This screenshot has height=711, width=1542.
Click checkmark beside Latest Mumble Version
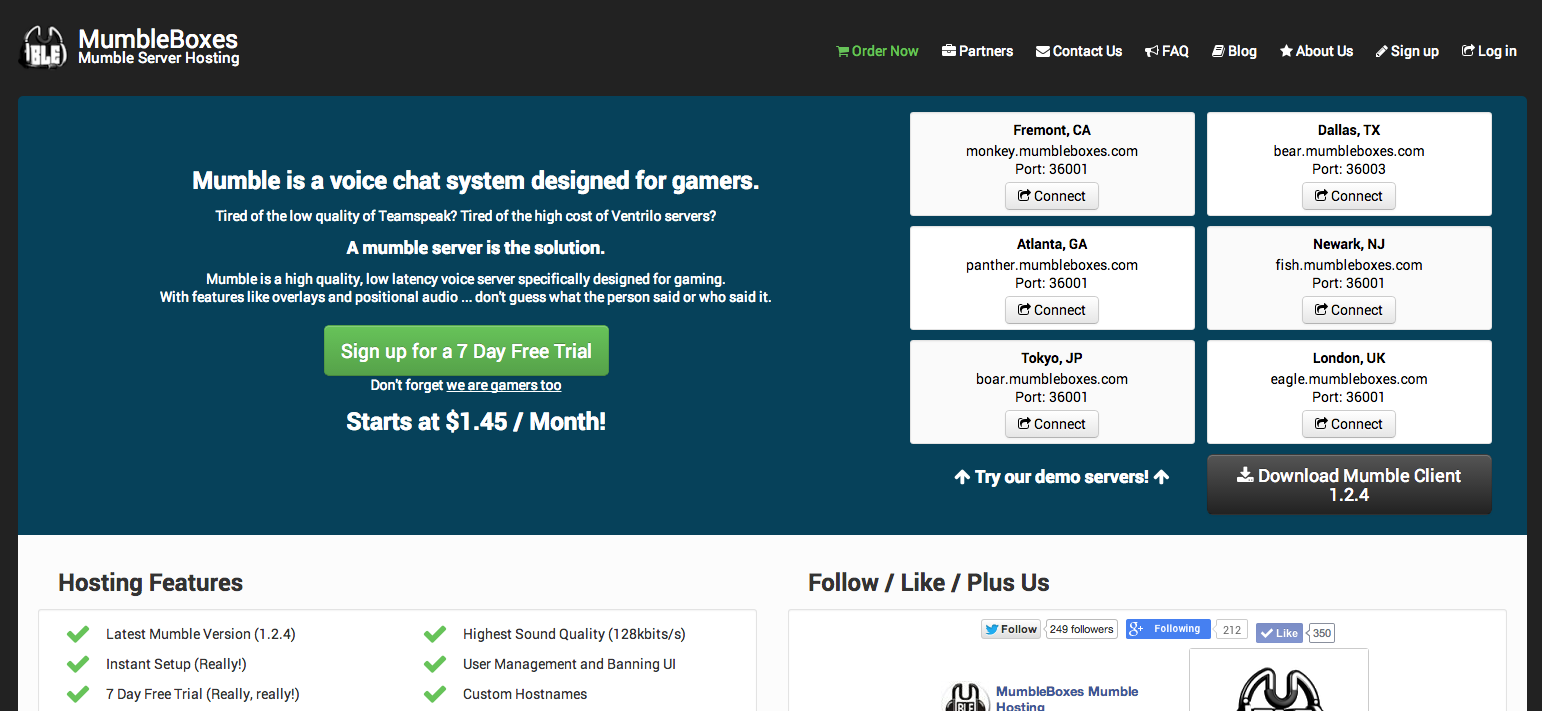(x=78, y=634)
